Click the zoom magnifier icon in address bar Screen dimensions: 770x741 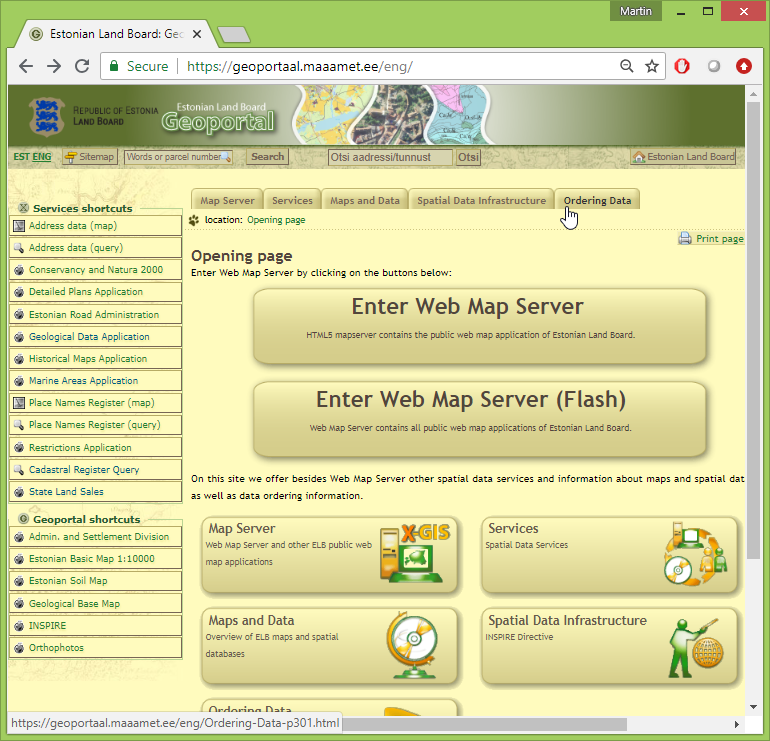[627, 66]
